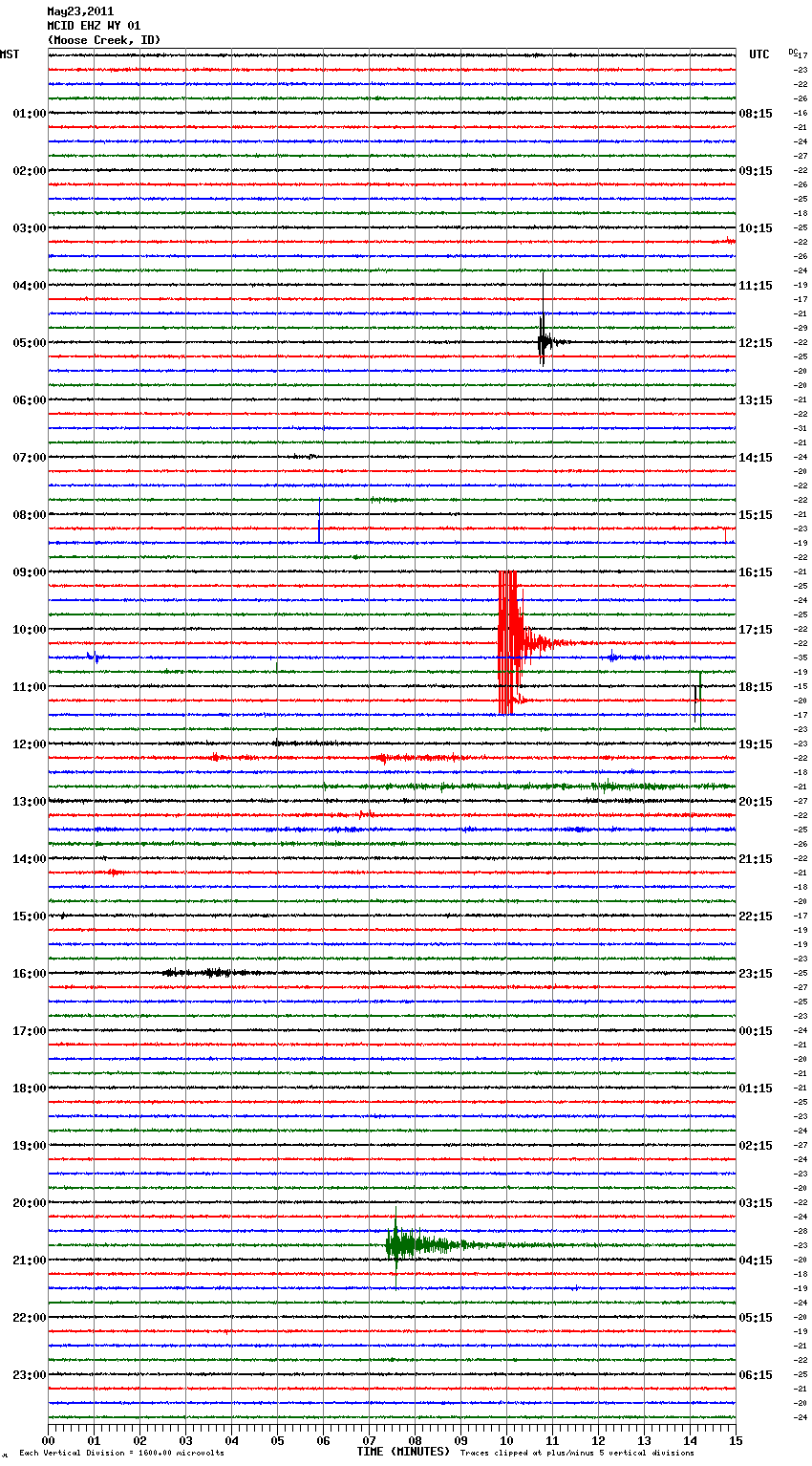Select the 05:00 MST time label
812x1466 pixels.
click(x=29, y=343)
